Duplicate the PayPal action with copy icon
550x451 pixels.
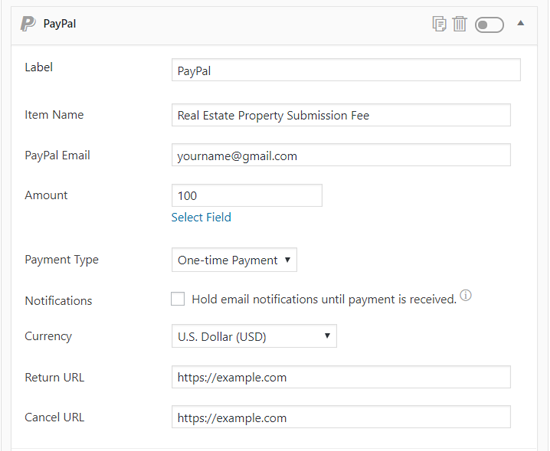(439, 24)
